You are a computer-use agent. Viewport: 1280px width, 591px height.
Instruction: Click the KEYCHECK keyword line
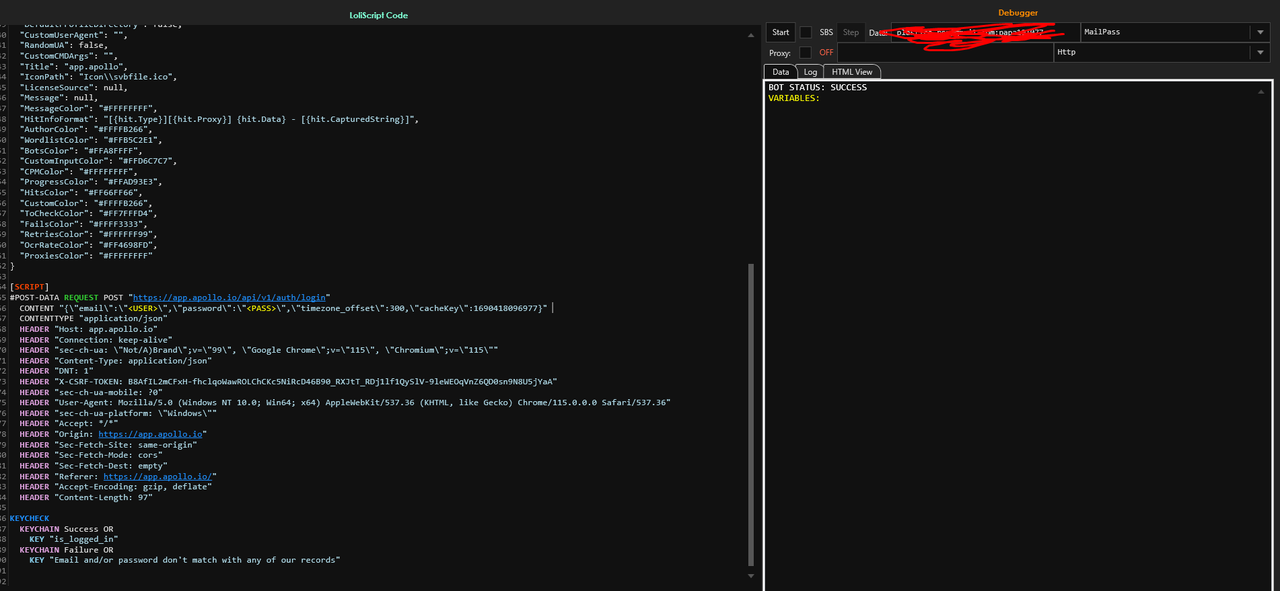tap(29, 519)
